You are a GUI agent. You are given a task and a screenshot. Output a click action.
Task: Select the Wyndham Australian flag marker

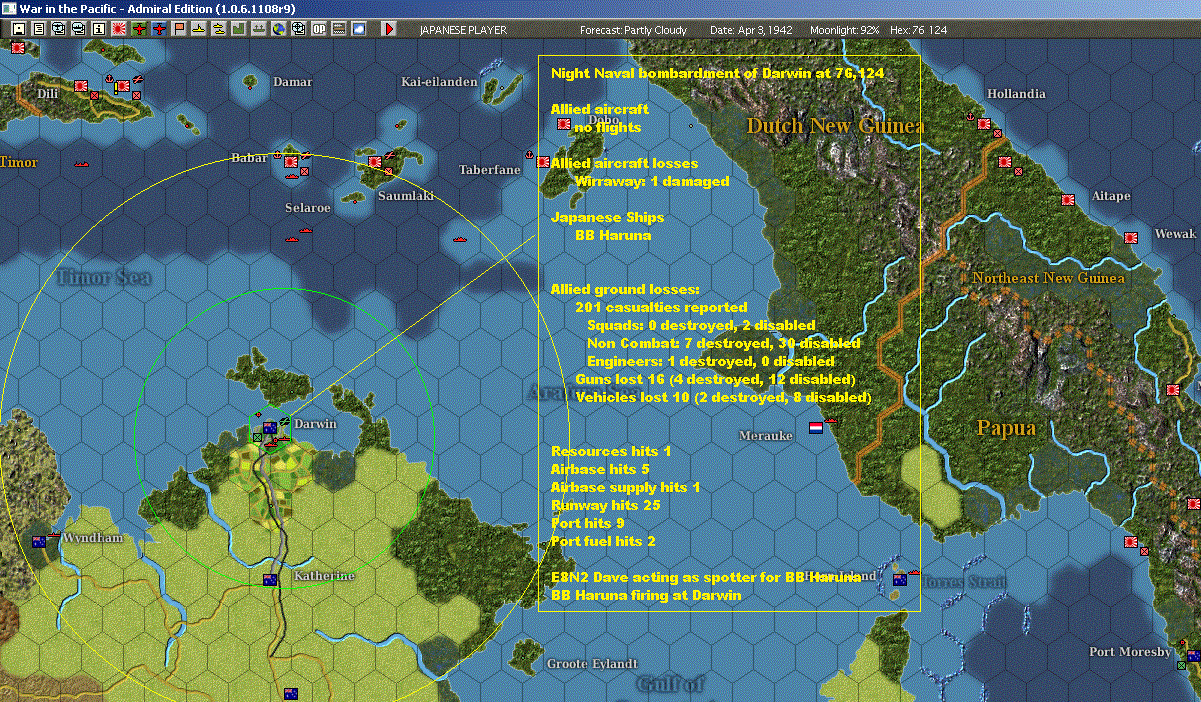(x=40, y=541)
